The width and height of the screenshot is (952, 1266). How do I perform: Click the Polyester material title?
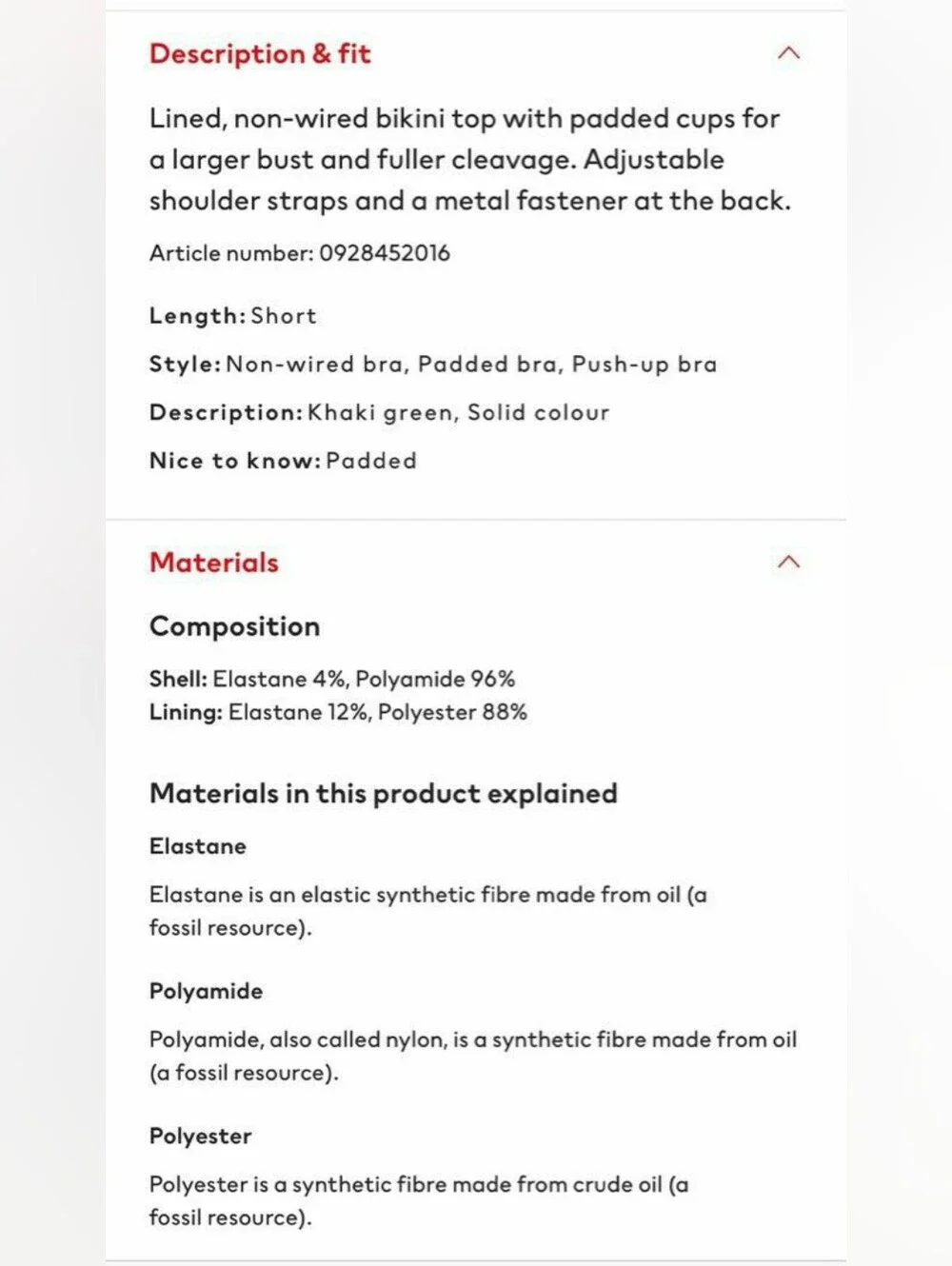[200, 1136]
